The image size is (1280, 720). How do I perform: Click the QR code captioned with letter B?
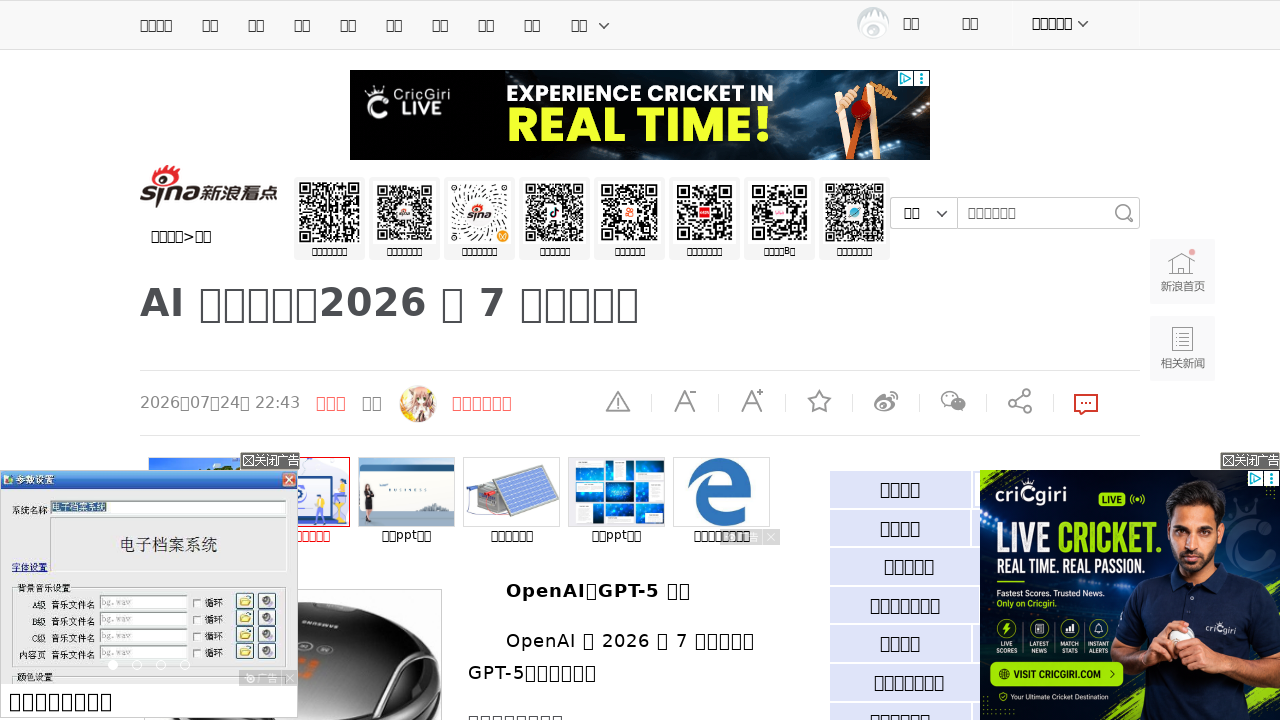780,212
